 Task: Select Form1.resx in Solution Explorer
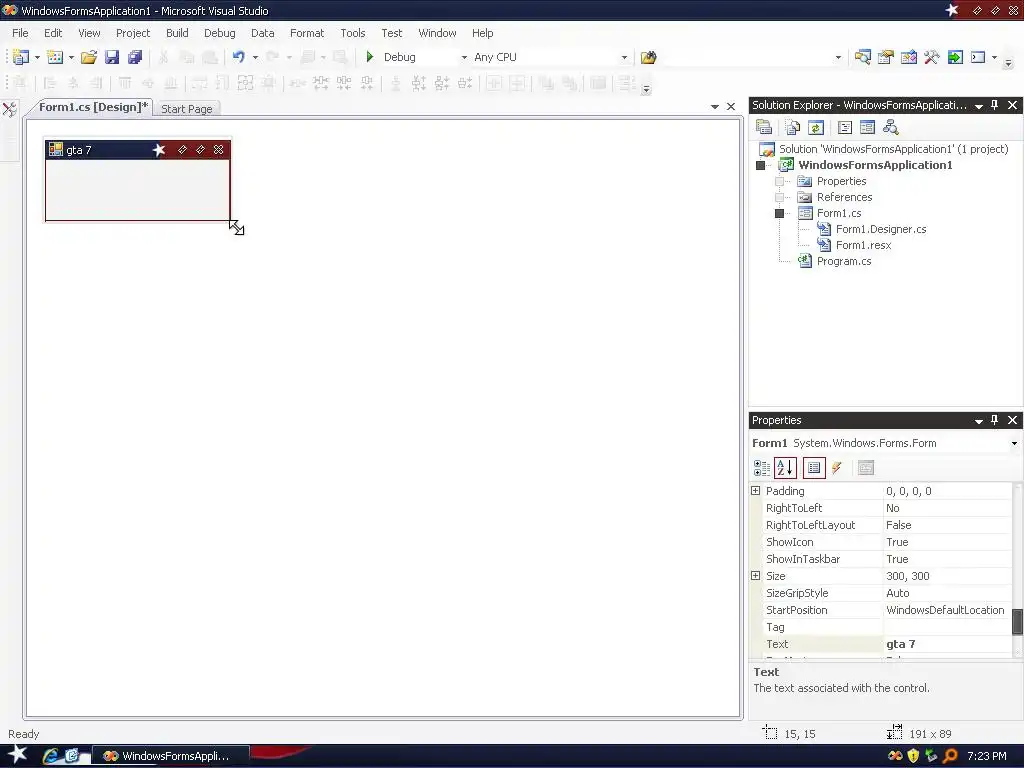click(x=863, y=246)
